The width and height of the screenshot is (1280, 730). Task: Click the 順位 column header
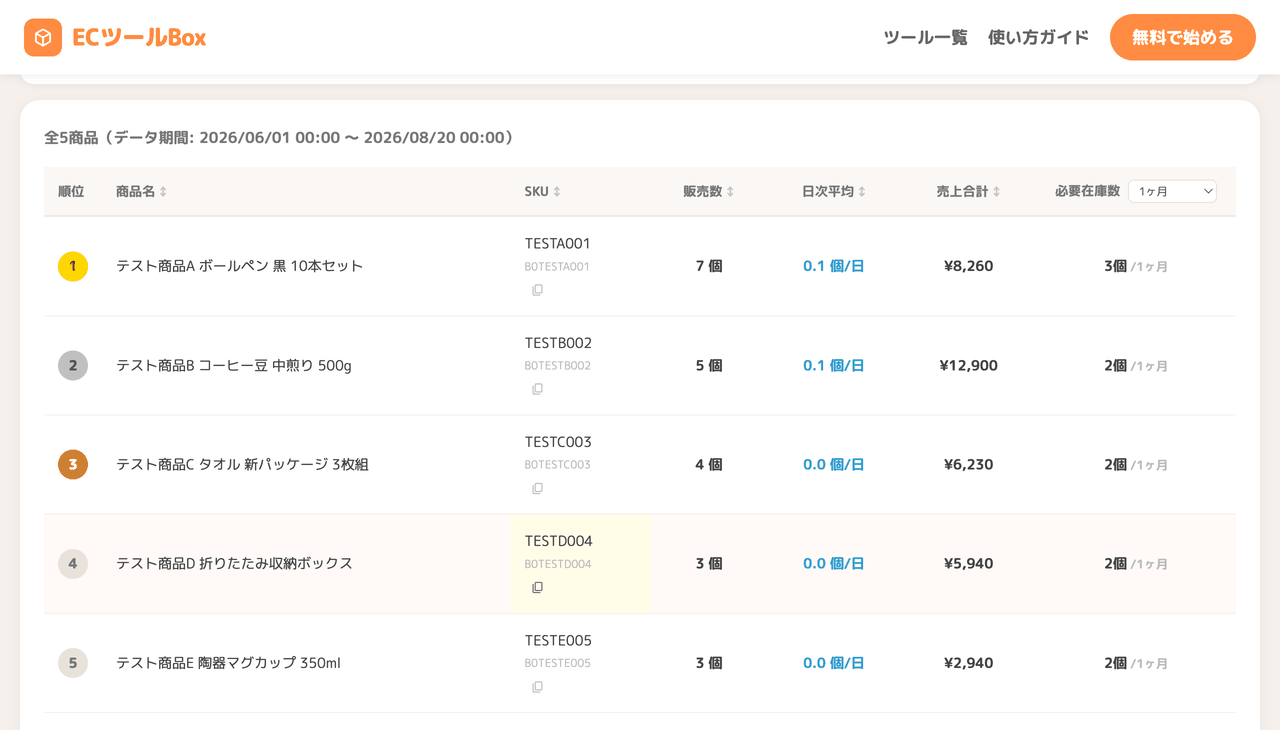[71, 191]
